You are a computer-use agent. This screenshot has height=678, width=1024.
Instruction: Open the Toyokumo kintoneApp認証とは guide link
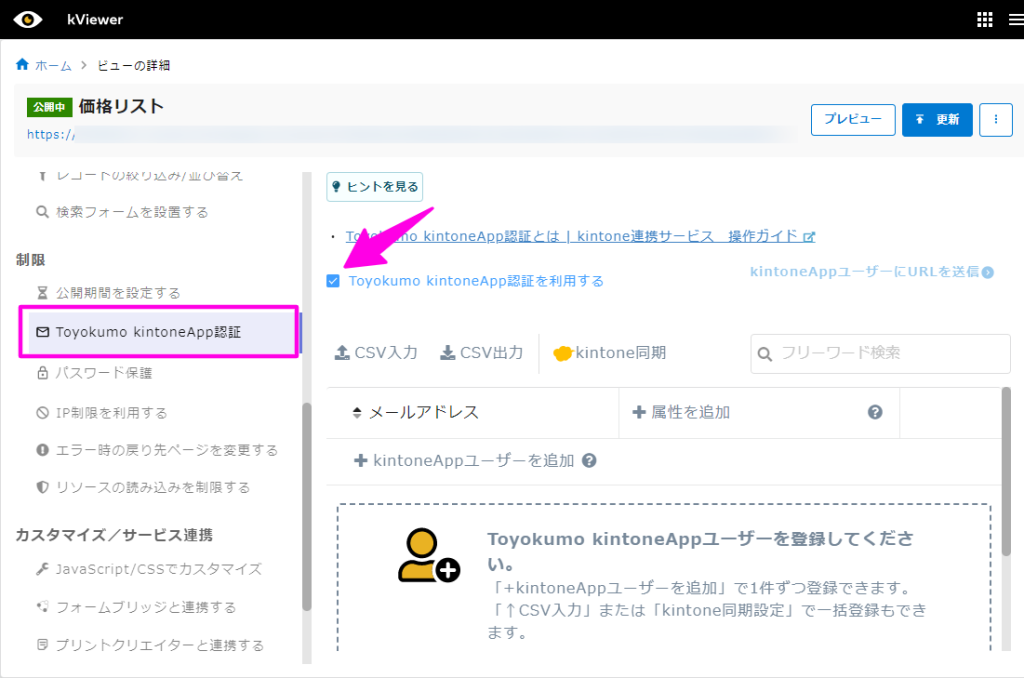(581, 236)
